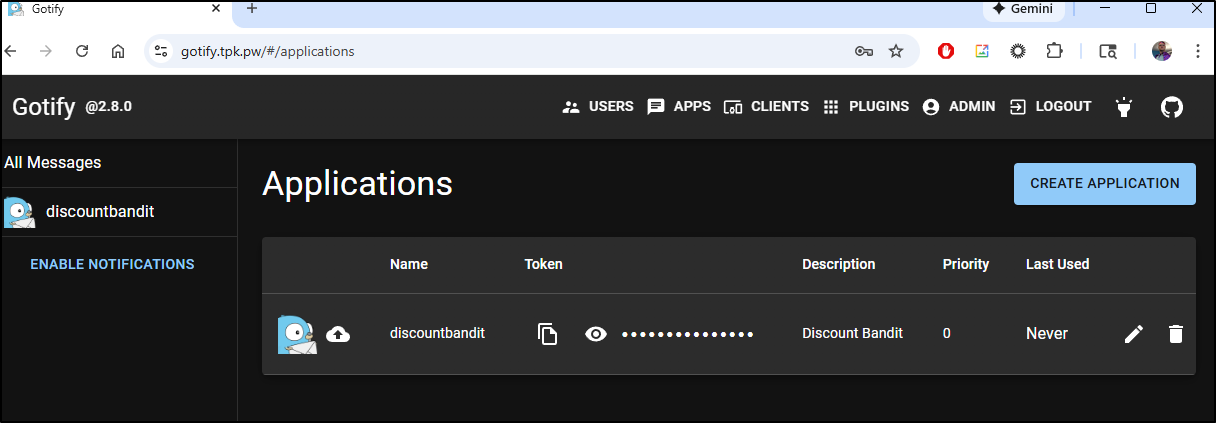Click the browser address bar

click(500, 51)
